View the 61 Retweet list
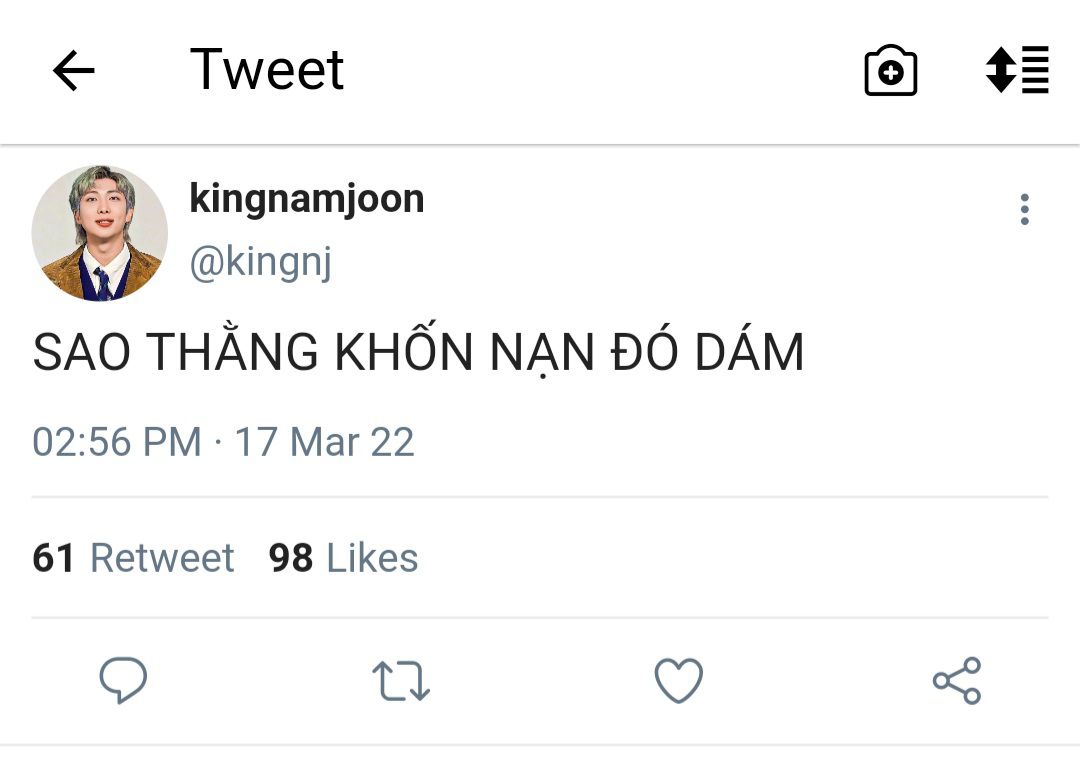Image resolution: width=1080 pixels, height=757 pixels. 133,558
